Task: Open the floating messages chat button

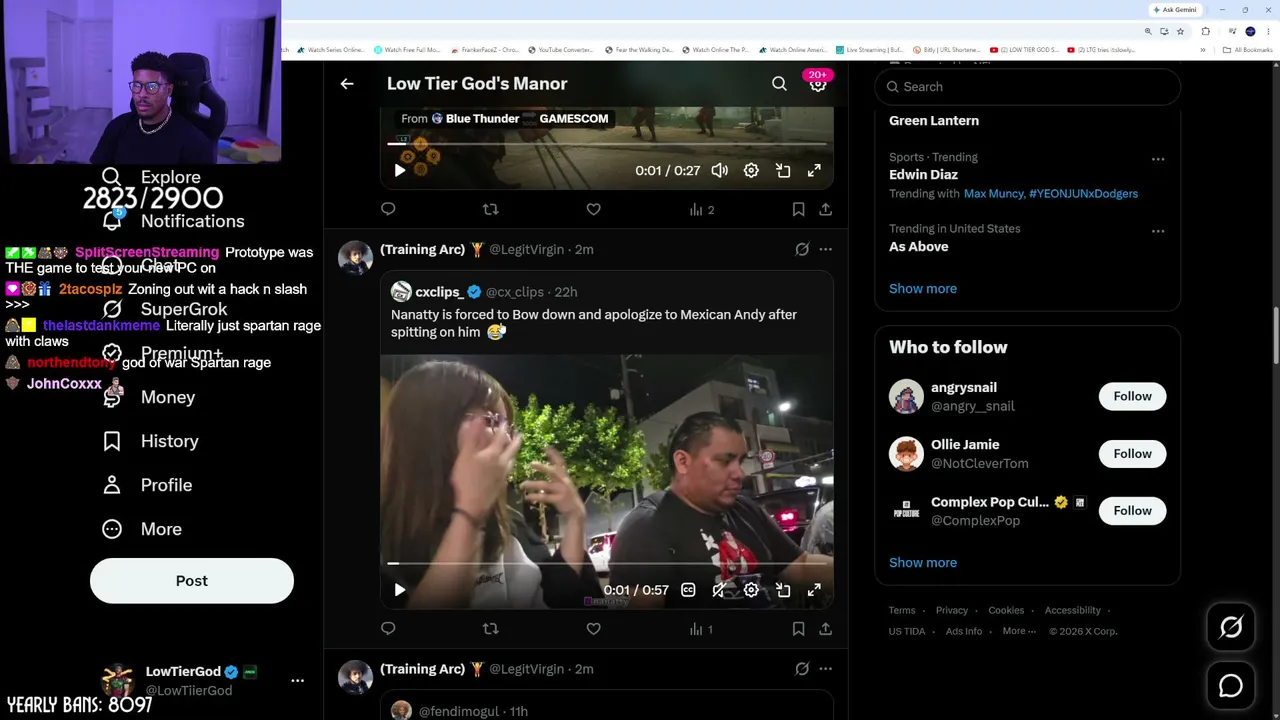Action: 1231,686
